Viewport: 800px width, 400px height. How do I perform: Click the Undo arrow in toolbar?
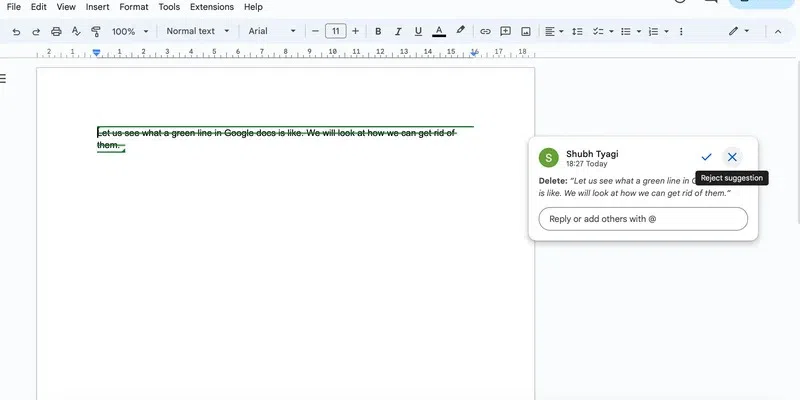(x=16, y=32)
